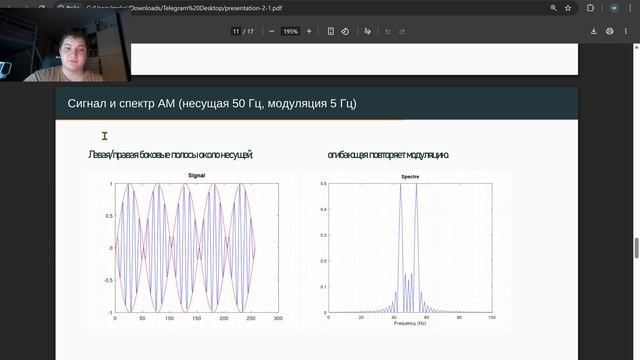
Task: Open the Chrome profile avatar
Action: pos(614,8)
